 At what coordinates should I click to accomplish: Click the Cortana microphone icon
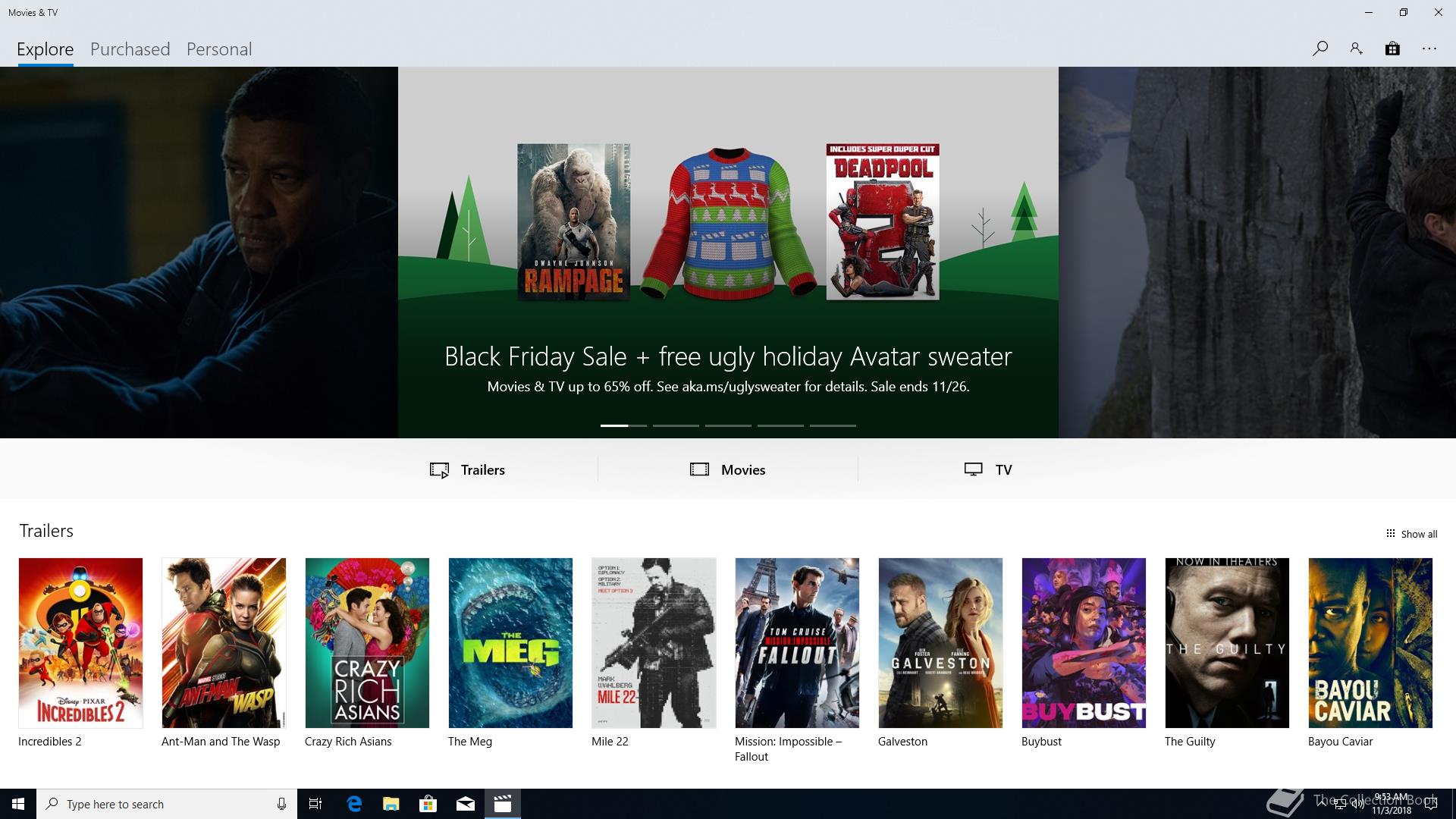point(281,804)
